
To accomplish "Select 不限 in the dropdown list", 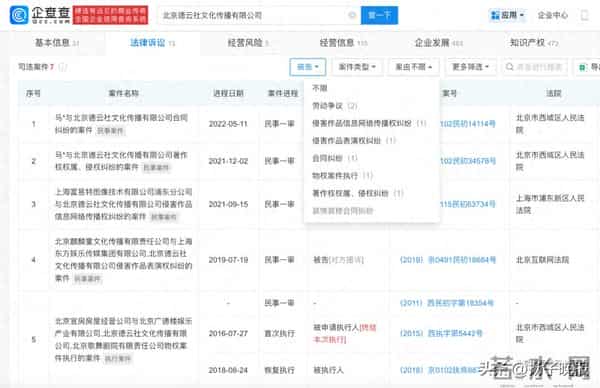I will (320, 88).
